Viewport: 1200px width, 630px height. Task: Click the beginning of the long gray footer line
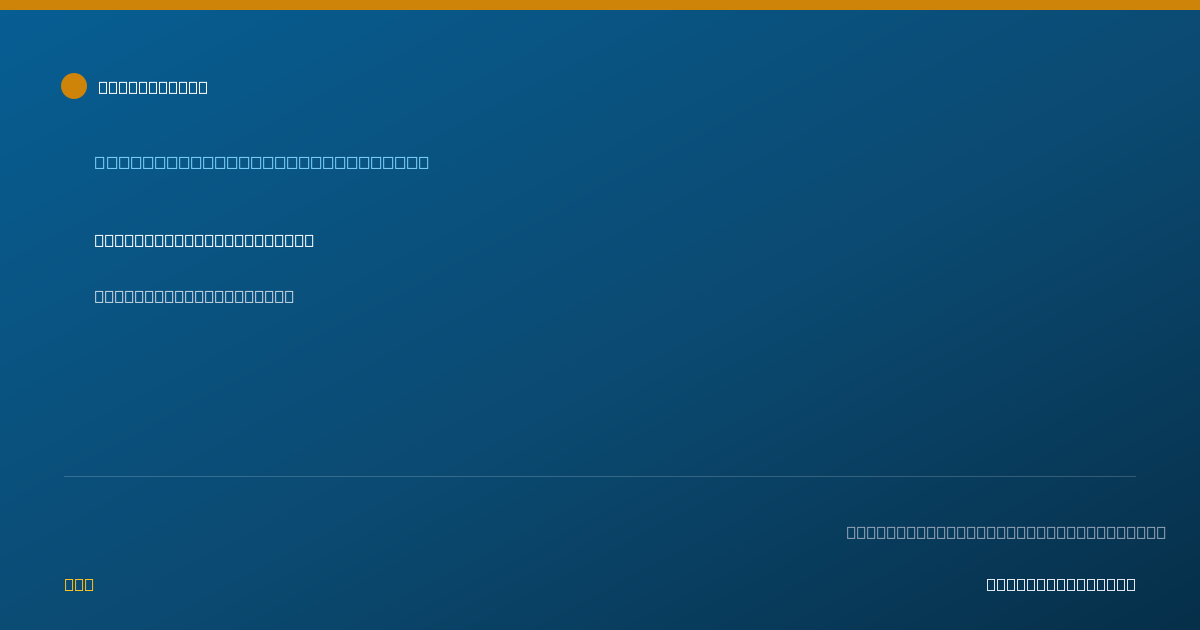pyautogui.click(x=851, y=532)
